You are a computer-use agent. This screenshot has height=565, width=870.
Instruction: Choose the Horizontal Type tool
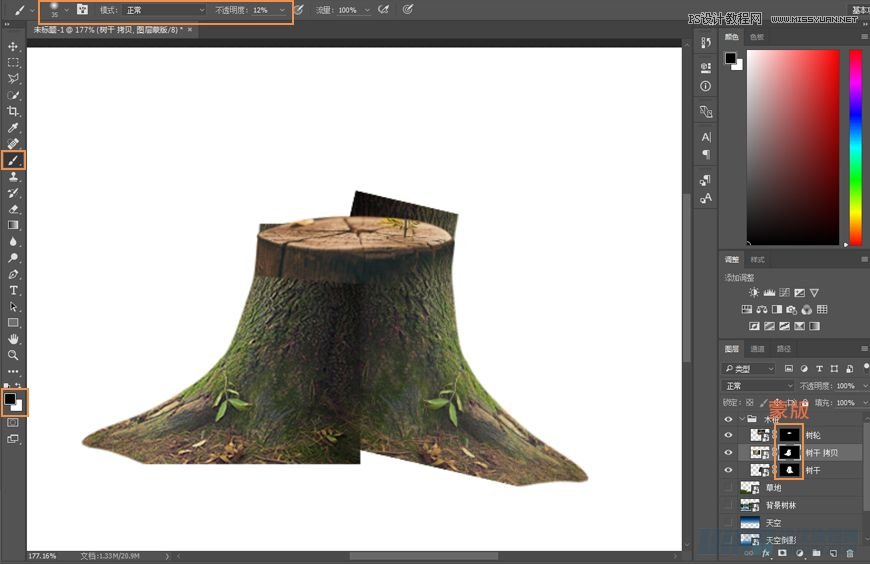[13, 290]
